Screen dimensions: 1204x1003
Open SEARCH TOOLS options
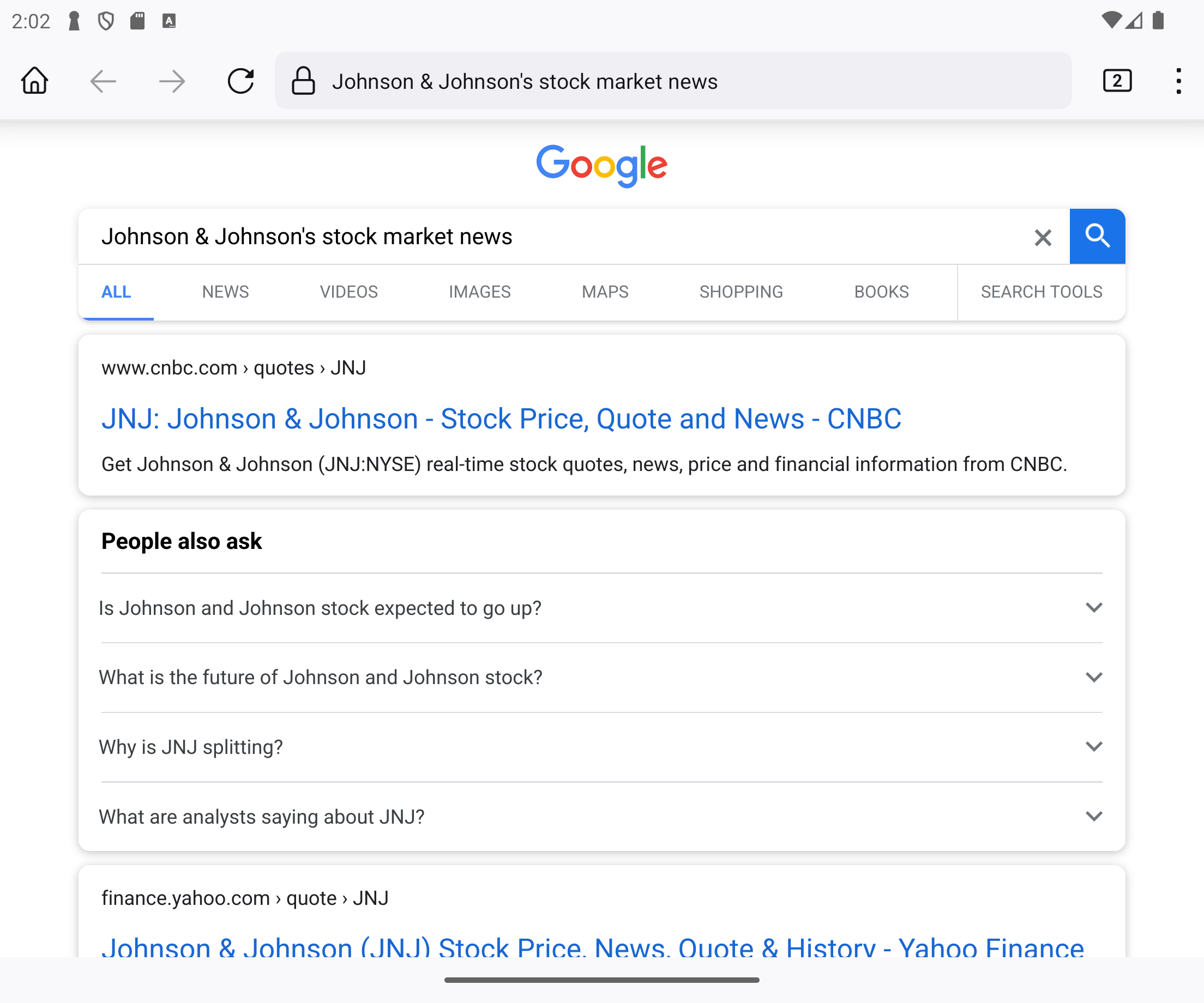[1041, 292]
